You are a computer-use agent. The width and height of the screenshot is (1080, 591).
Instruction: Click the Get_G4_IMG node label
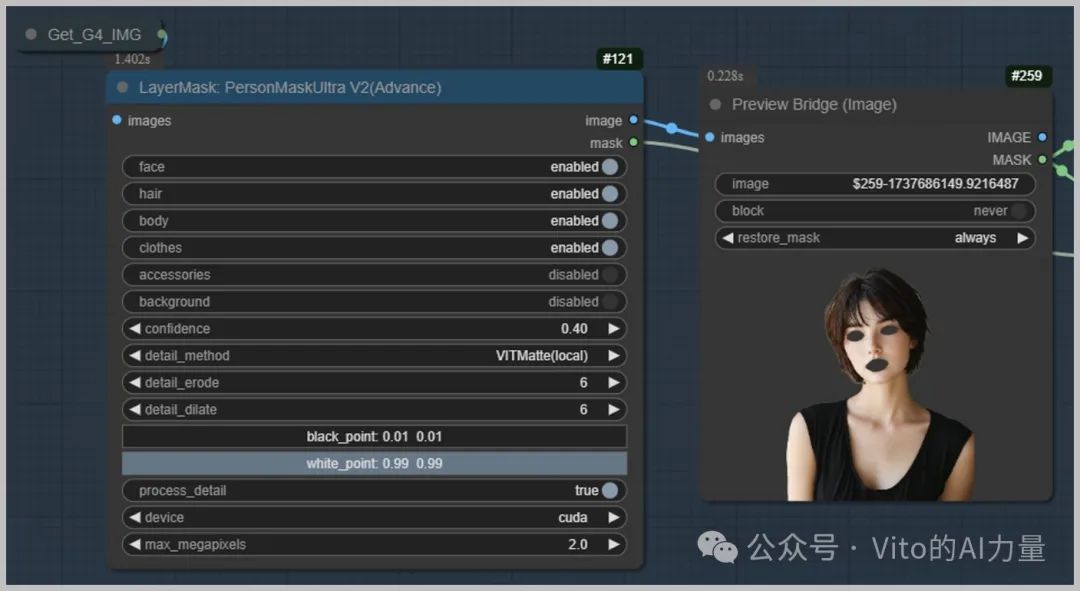point(94,34)
